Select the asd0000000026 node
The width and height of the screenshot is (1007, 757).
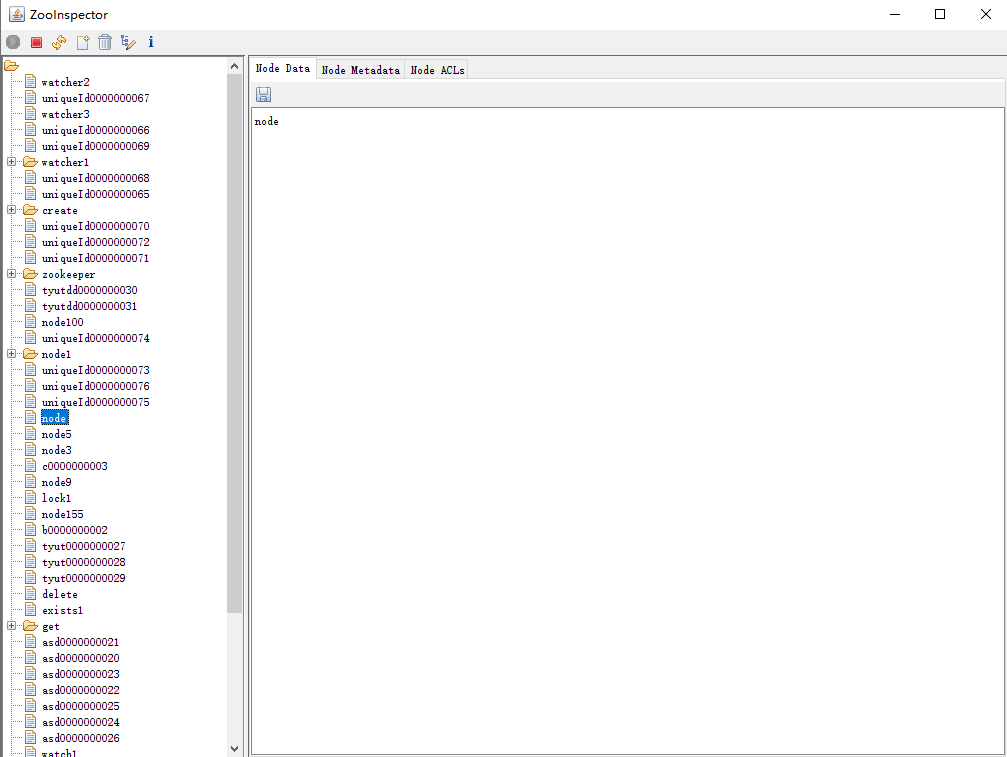coord(80,738)
